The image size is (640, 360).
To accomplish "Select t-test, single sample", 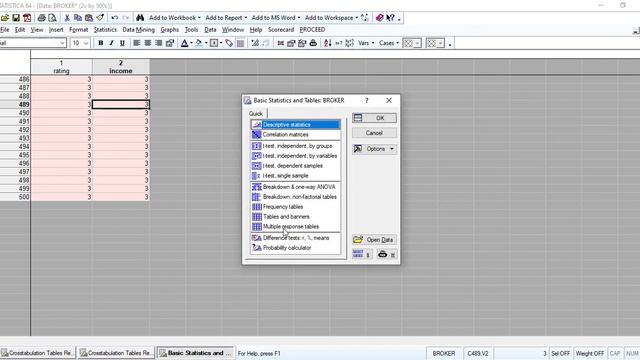I will click(296, 176).
